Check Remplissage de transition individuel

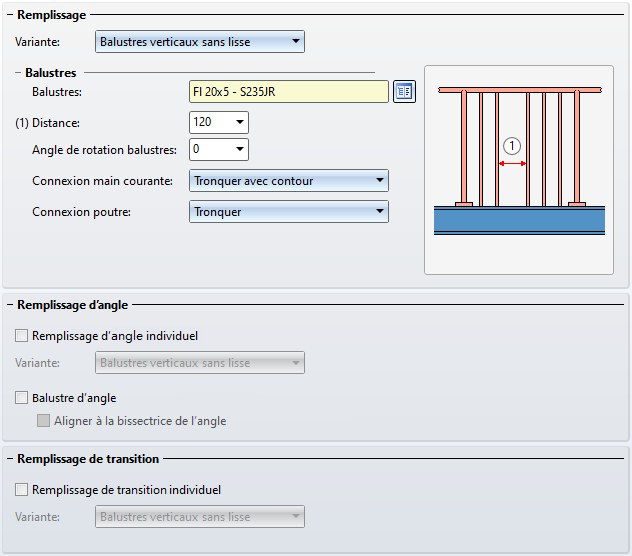coord(22,490)
